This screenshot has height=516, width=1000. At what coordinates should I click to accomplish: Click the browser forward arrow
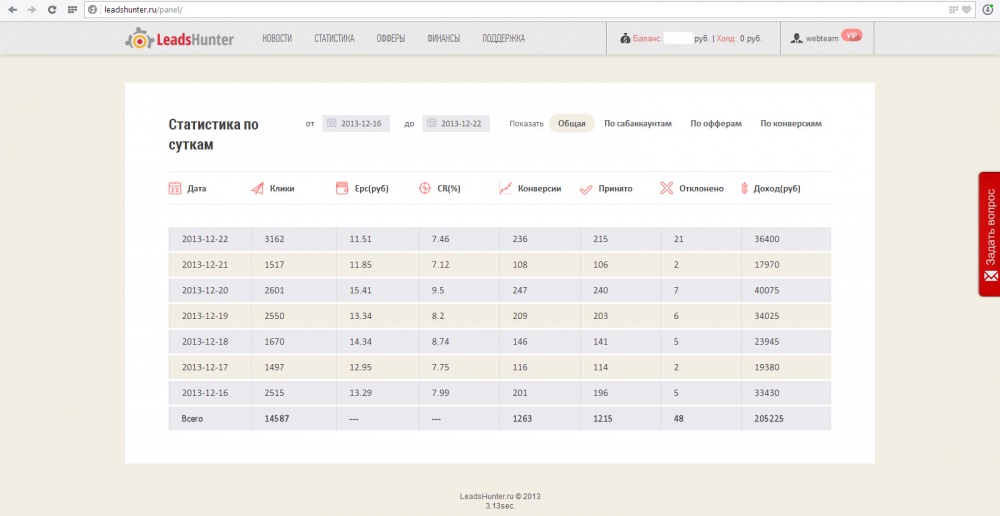(32, 10)
